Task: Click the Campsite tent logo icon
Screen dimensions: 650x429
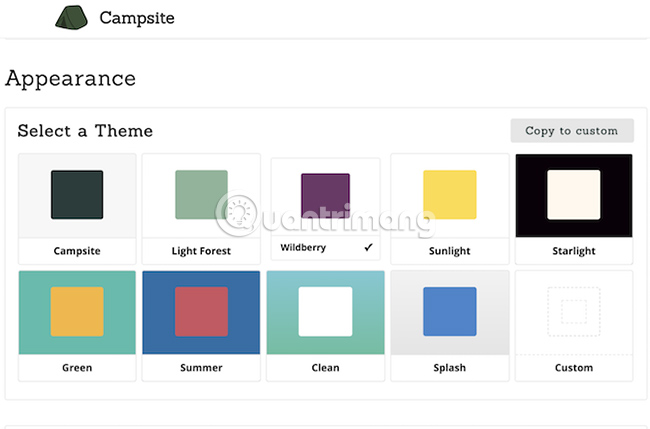Action: 70,17
